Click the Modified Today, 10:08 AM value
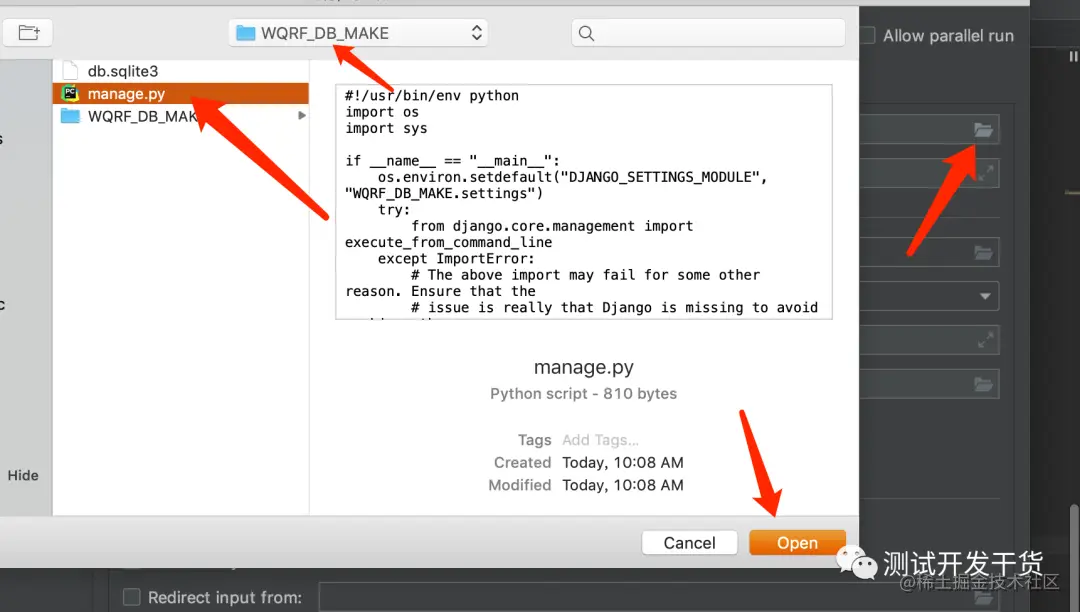The image size is (1080, 612). (x=623, y=485)
